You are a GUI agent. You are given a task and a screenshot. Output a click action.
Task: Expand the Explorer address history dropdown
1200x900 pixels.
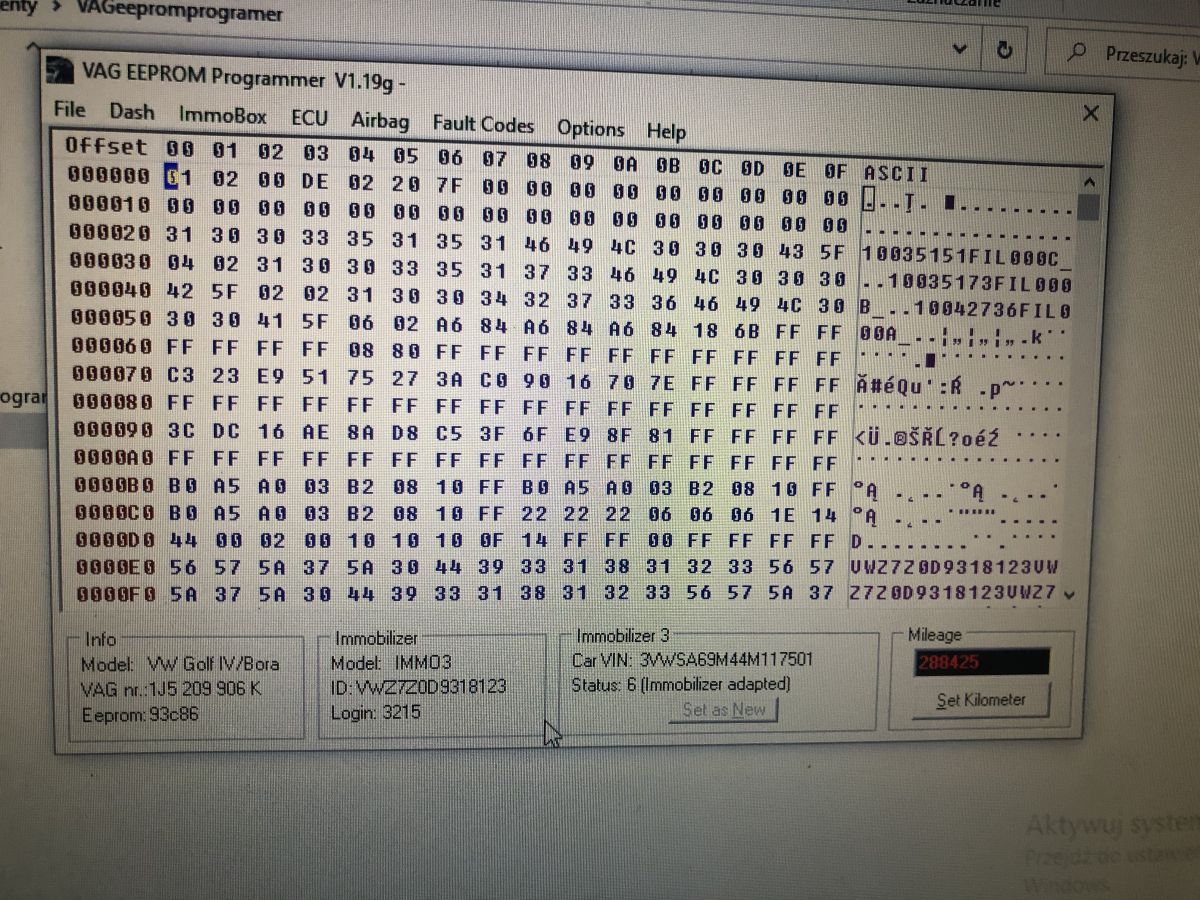tap(960, 49)
